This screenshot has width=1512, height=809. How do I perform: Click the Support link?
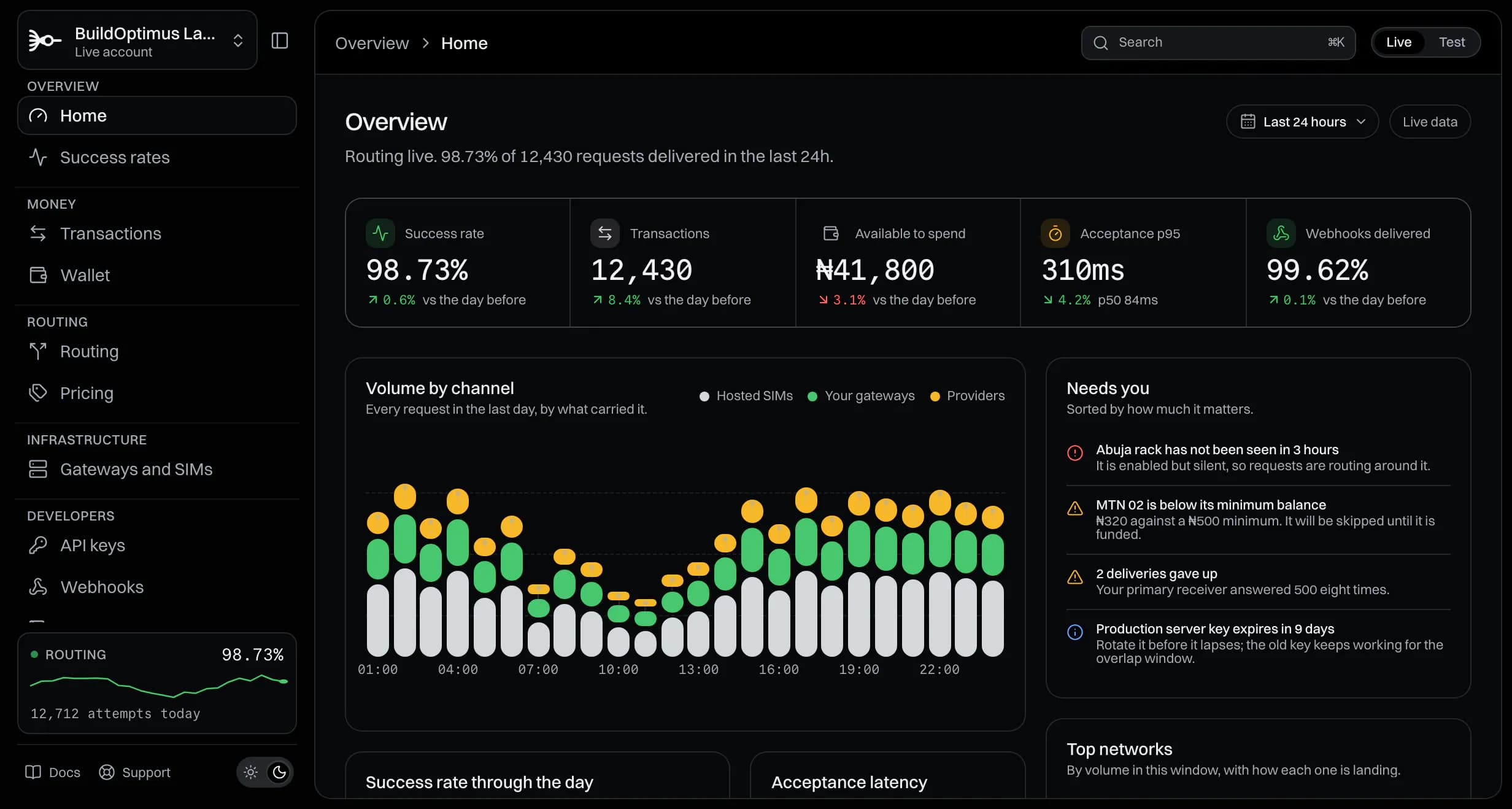point(135,772)
